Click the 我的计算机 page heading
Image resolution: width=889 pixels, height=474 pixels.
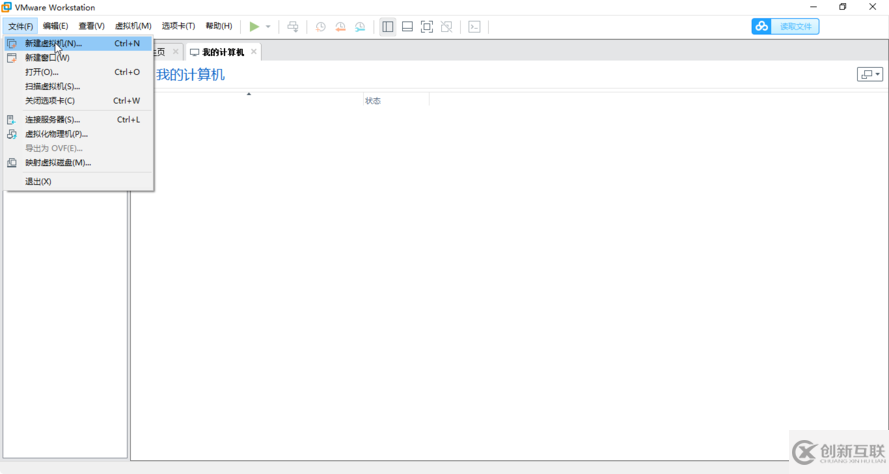pyautogui.click(x=190, y=75)
